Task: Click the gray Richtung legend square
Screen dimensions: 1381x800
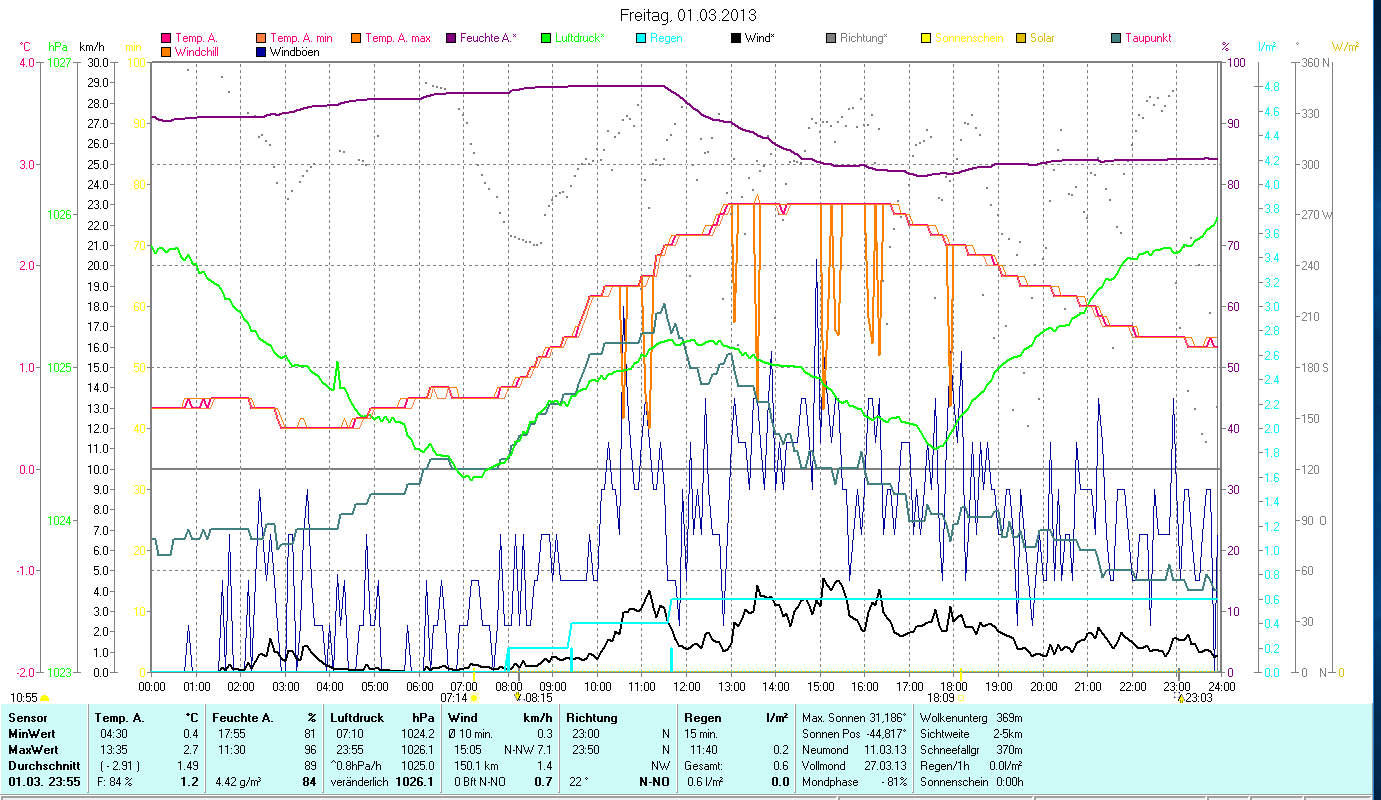Action: click(830, 39)
